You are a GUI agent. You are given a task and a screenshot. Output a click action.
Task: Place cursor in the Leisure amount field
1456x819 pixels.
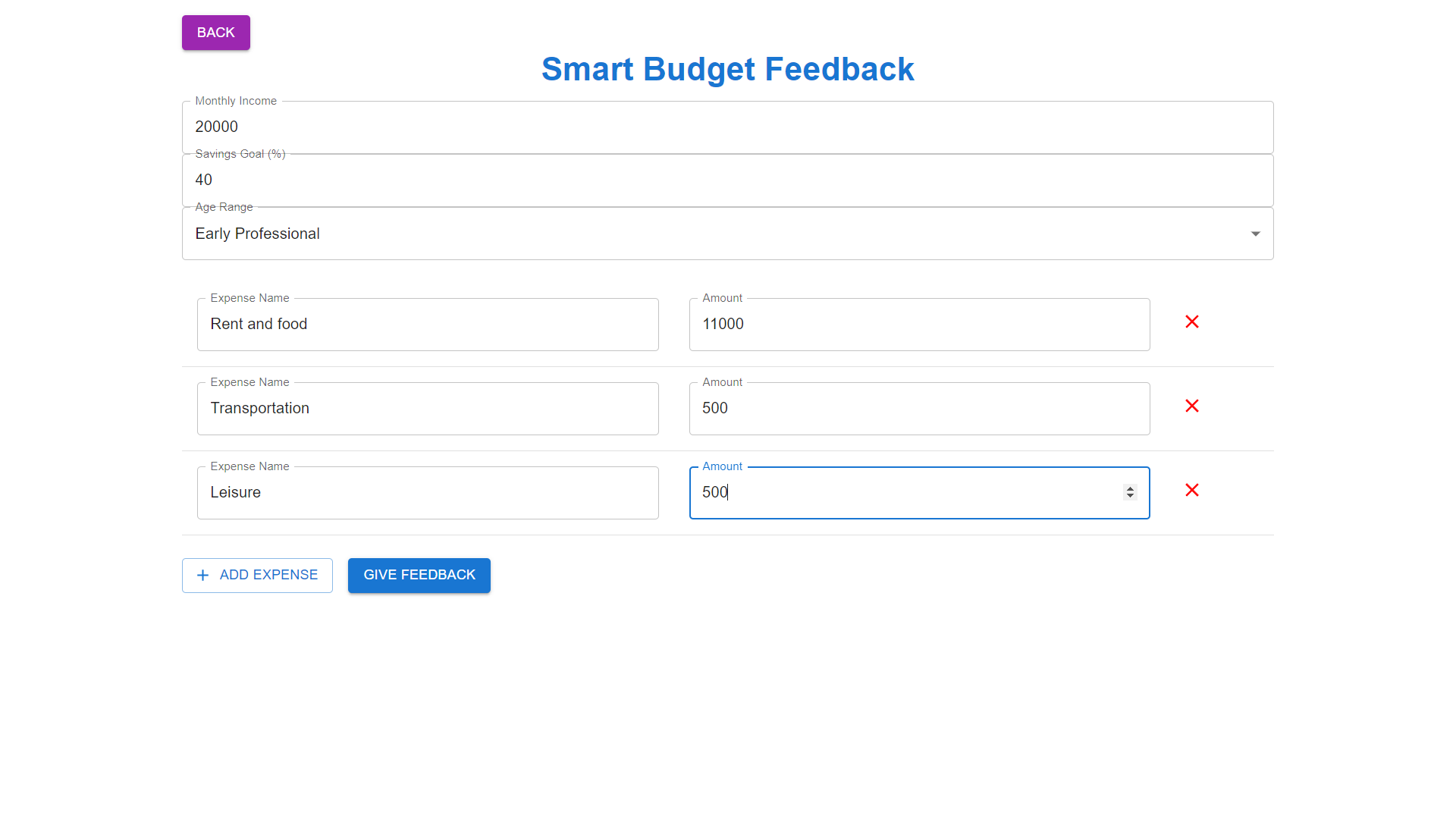point(902,493)
